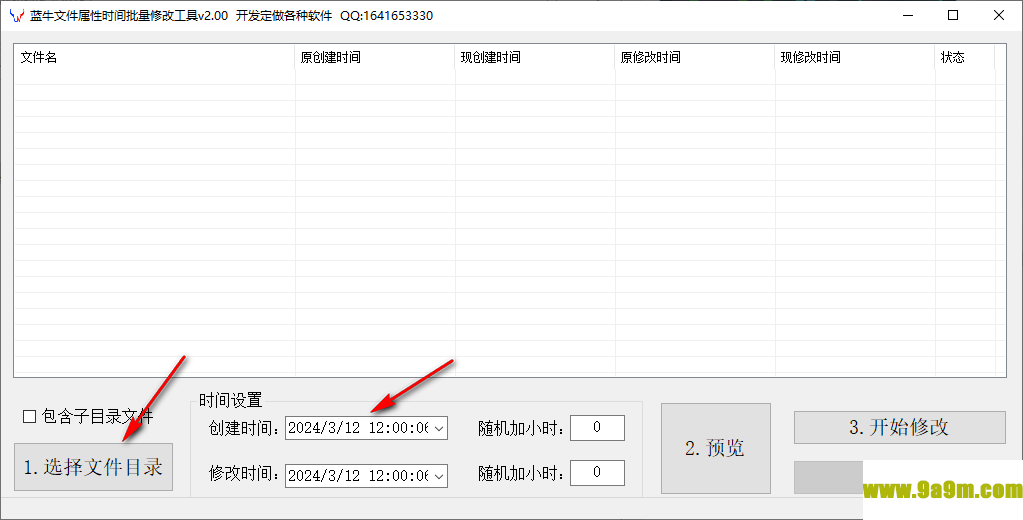Focus 随机加小时 field for 创建时间
The image size is (1023, 520).
coord(597,428)
